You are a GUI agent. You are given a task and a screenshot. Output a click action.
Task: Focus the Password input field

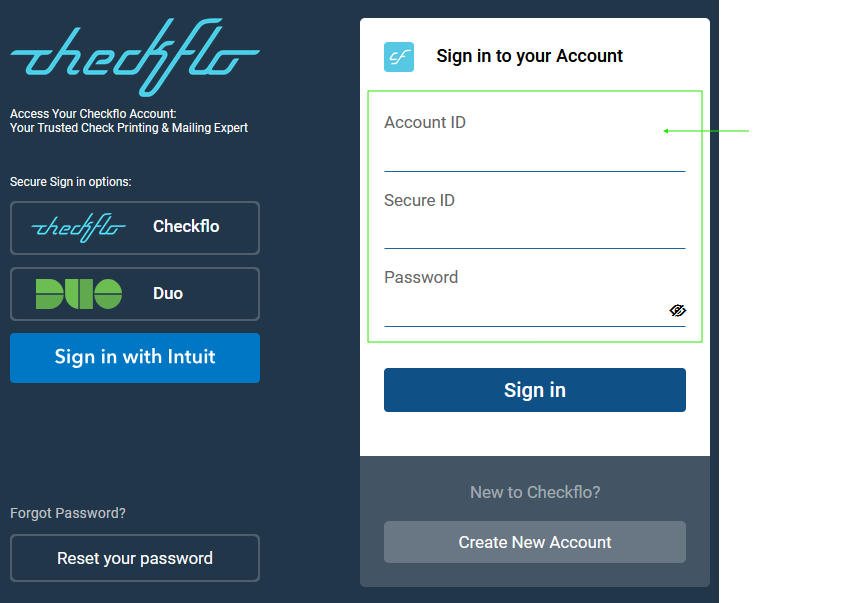tap(526, 310)
